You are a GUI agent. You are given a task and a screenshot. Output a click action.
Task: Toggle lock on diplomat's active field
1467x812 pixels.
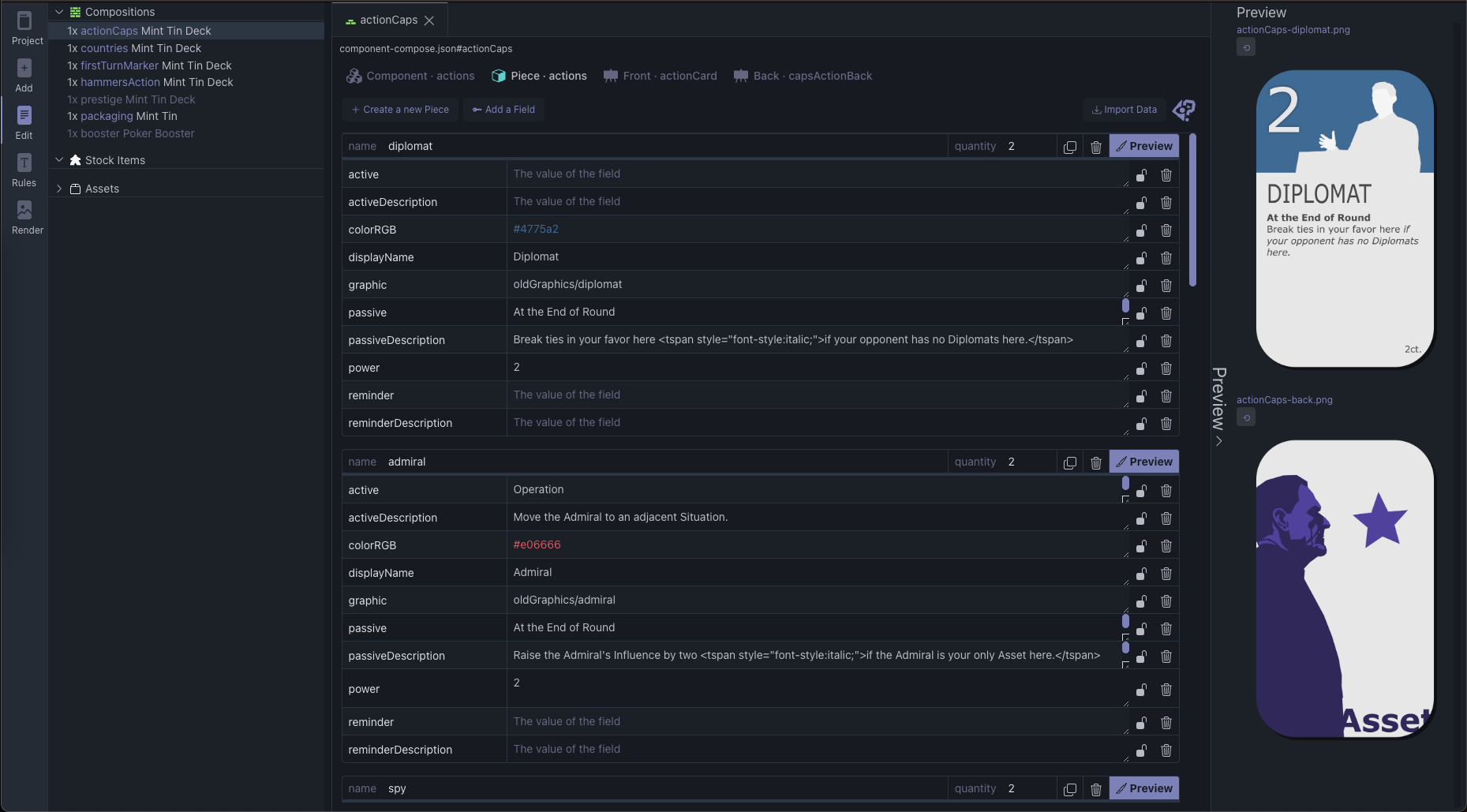click(x=1141, y=174)
